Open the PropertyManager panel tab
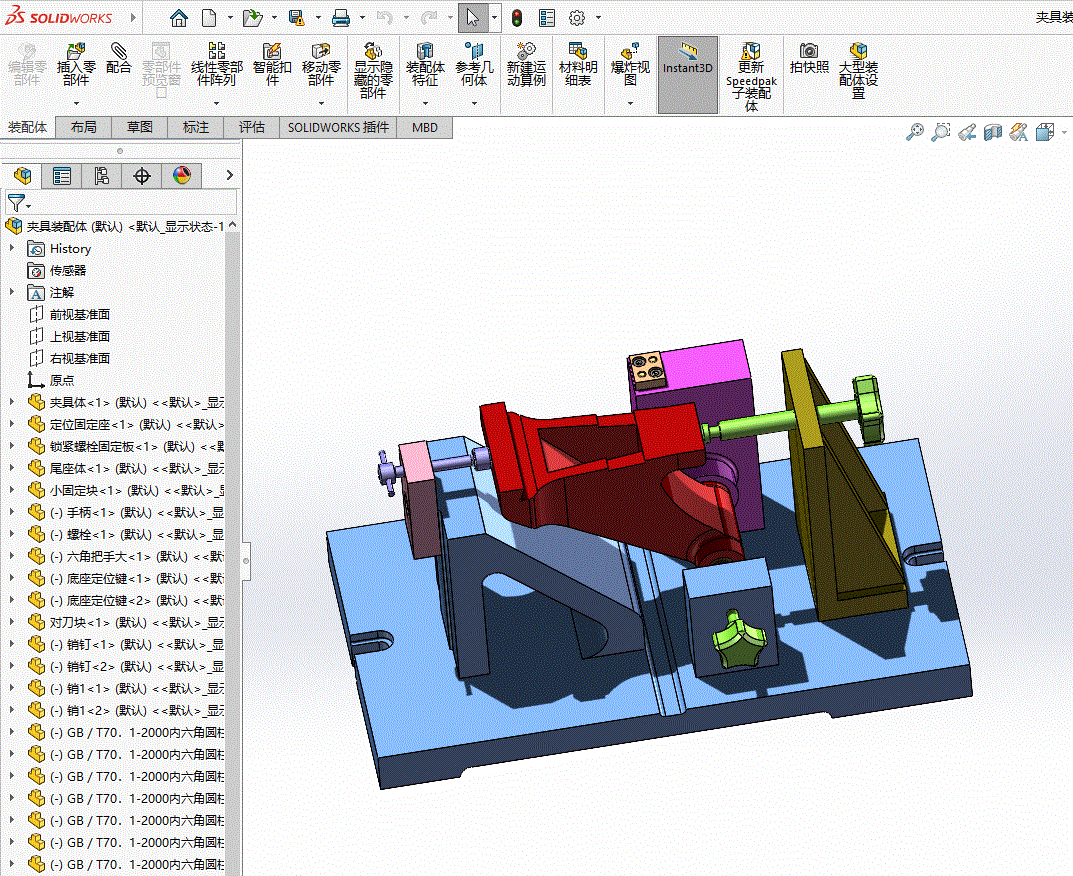The image size is (1073, 876). (x=62, y=176)
